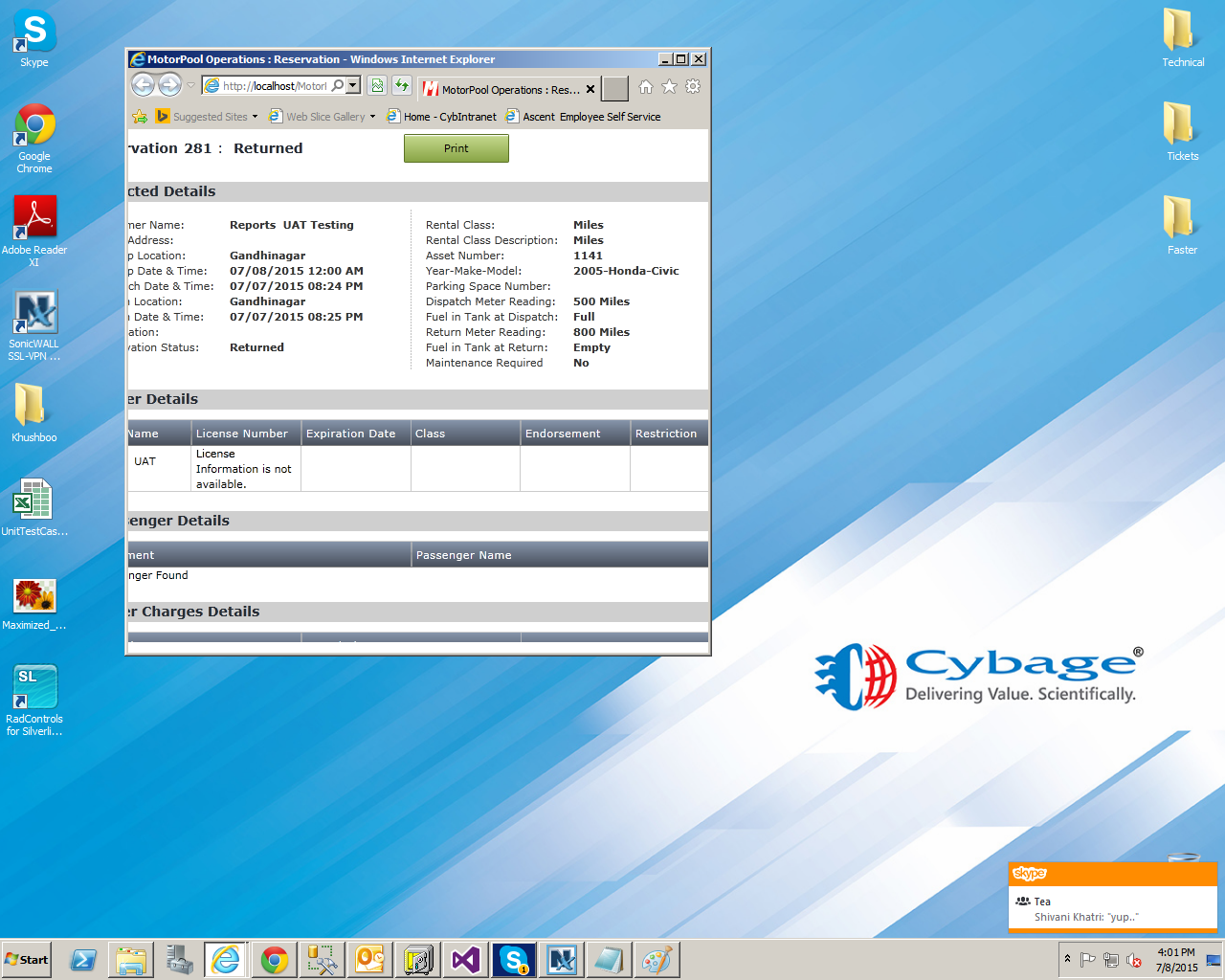Select the License Number column header
The image size is (1225, 980).
coord(246,434)
